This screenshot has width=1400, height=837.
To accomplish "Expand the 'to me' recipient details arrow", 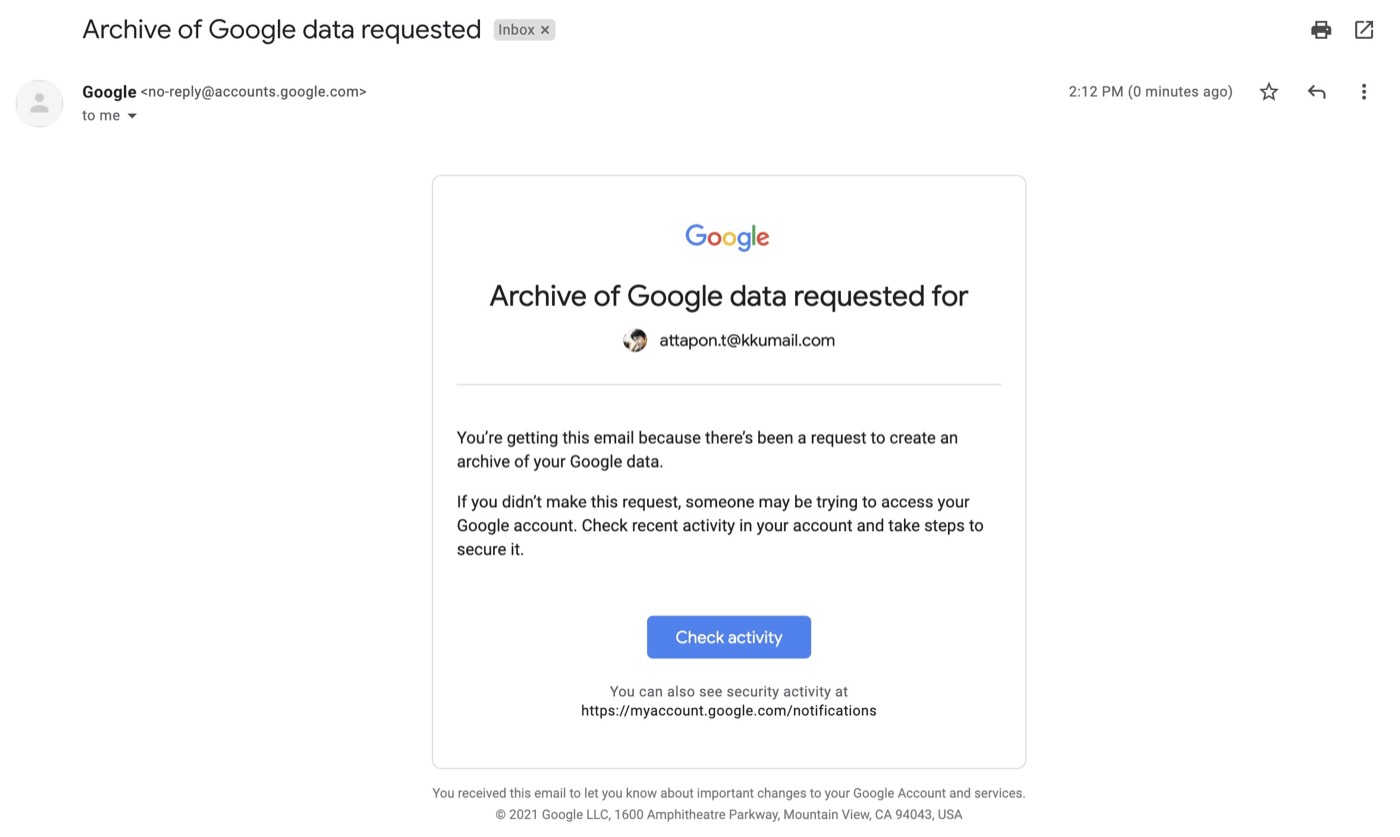I will pyautogui.click(x=132, y=116).
